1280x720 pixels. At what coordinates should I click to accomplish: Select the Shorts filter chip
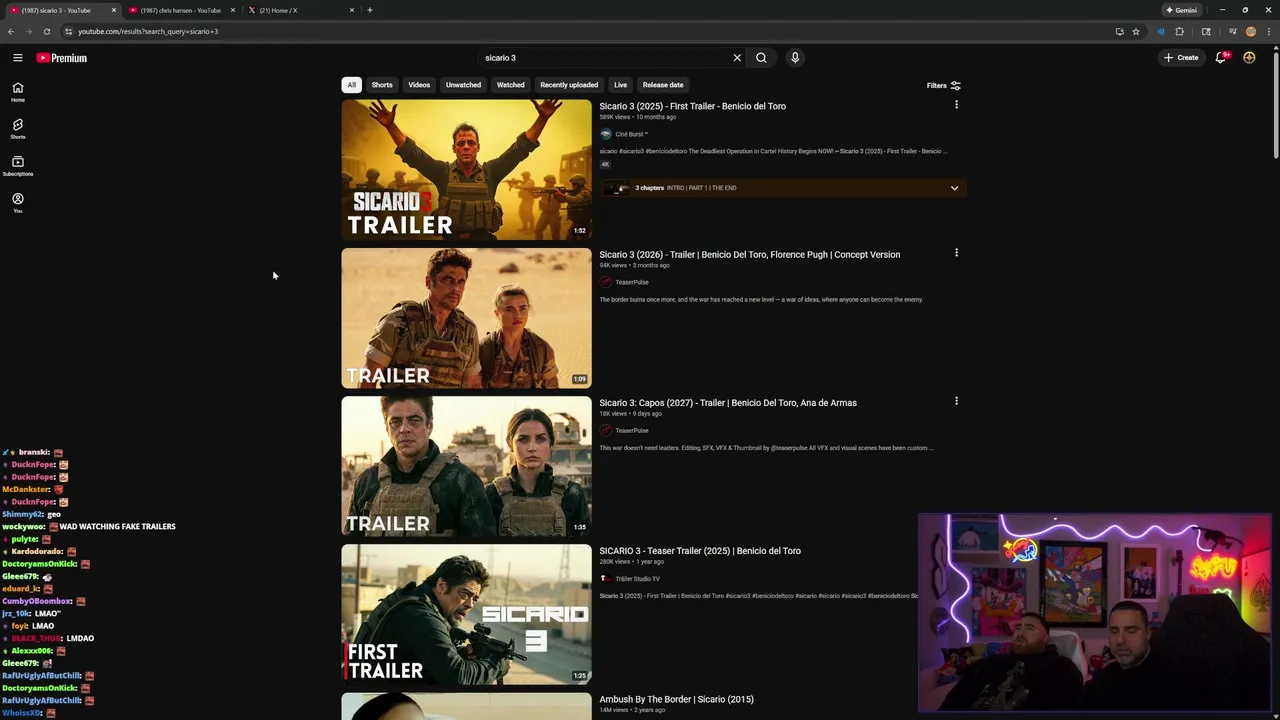point(382,85)
